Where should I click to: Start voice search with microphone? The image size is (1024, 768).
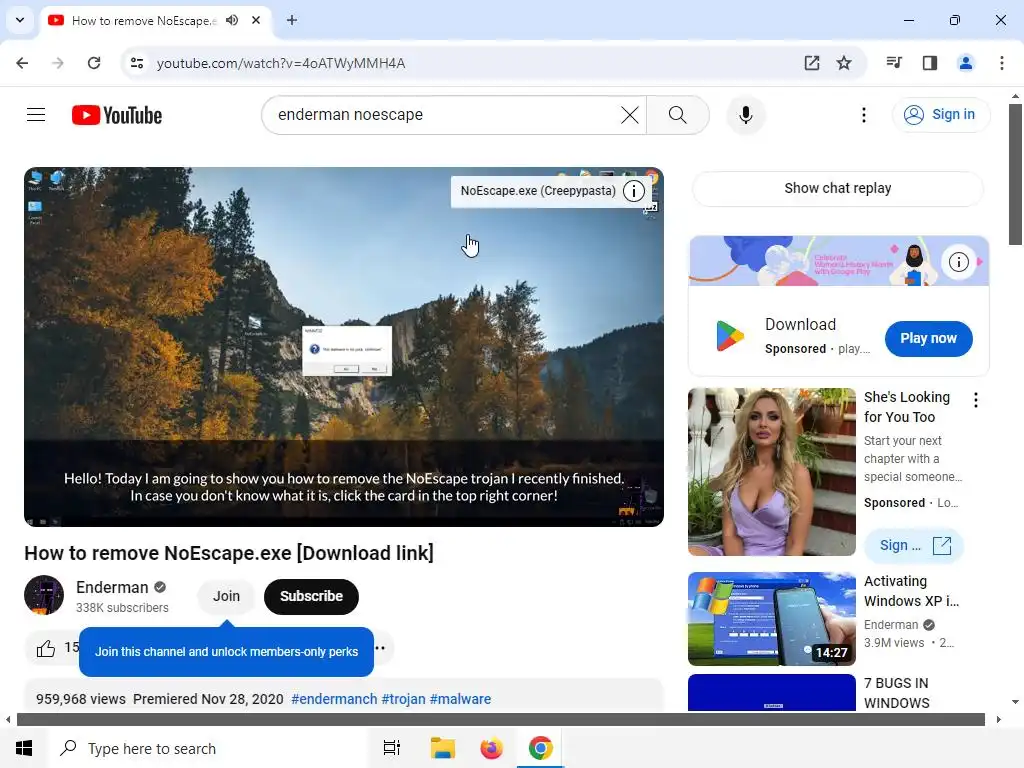[745, 115]
